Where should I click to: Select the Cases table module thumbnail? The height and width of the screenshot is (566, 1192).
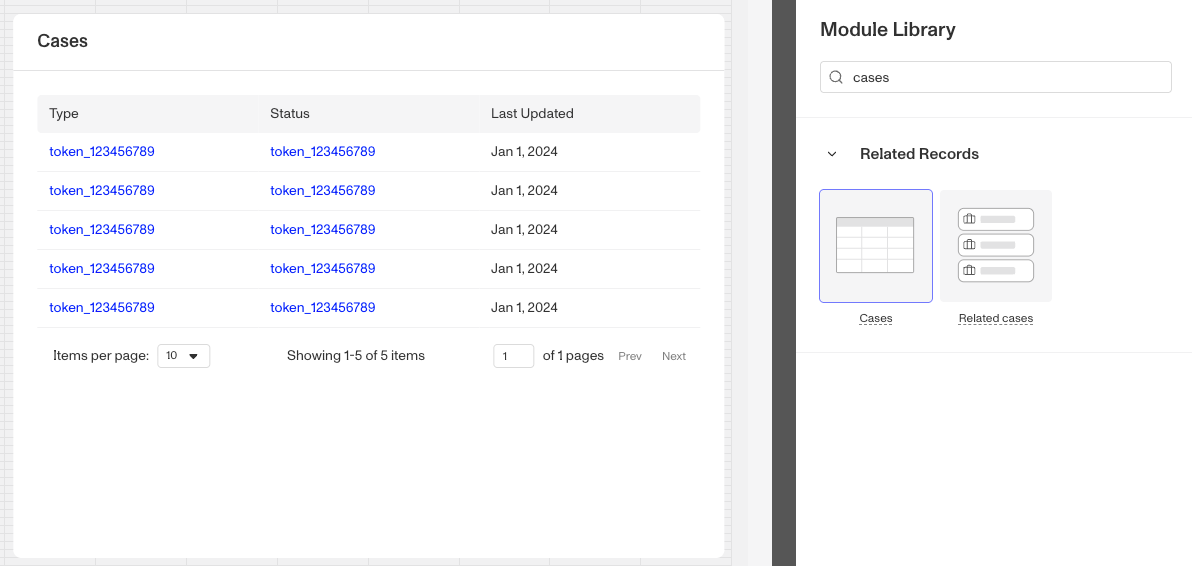coord(876,246)
